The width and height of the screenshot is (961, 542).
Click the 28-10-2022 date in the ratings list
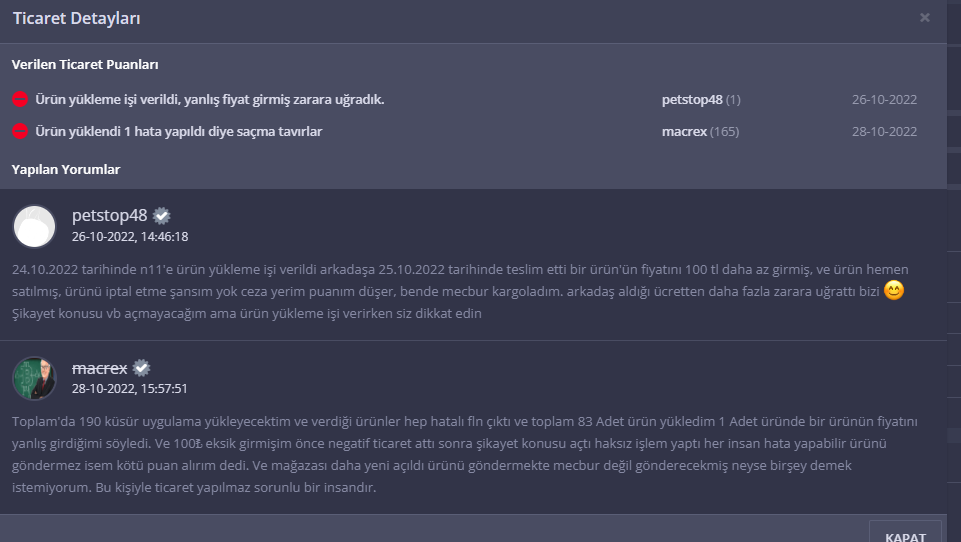pyautogui.click(x=884, y=131)
